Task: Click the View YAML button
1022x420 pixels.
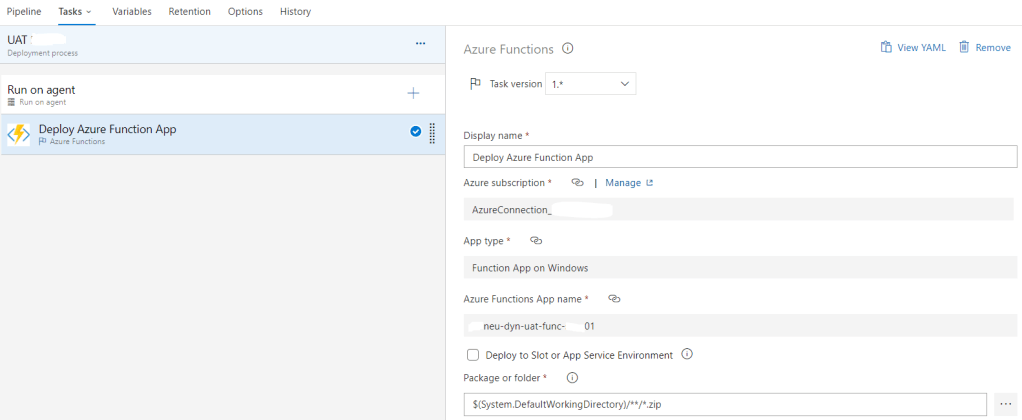Action: 913,47
